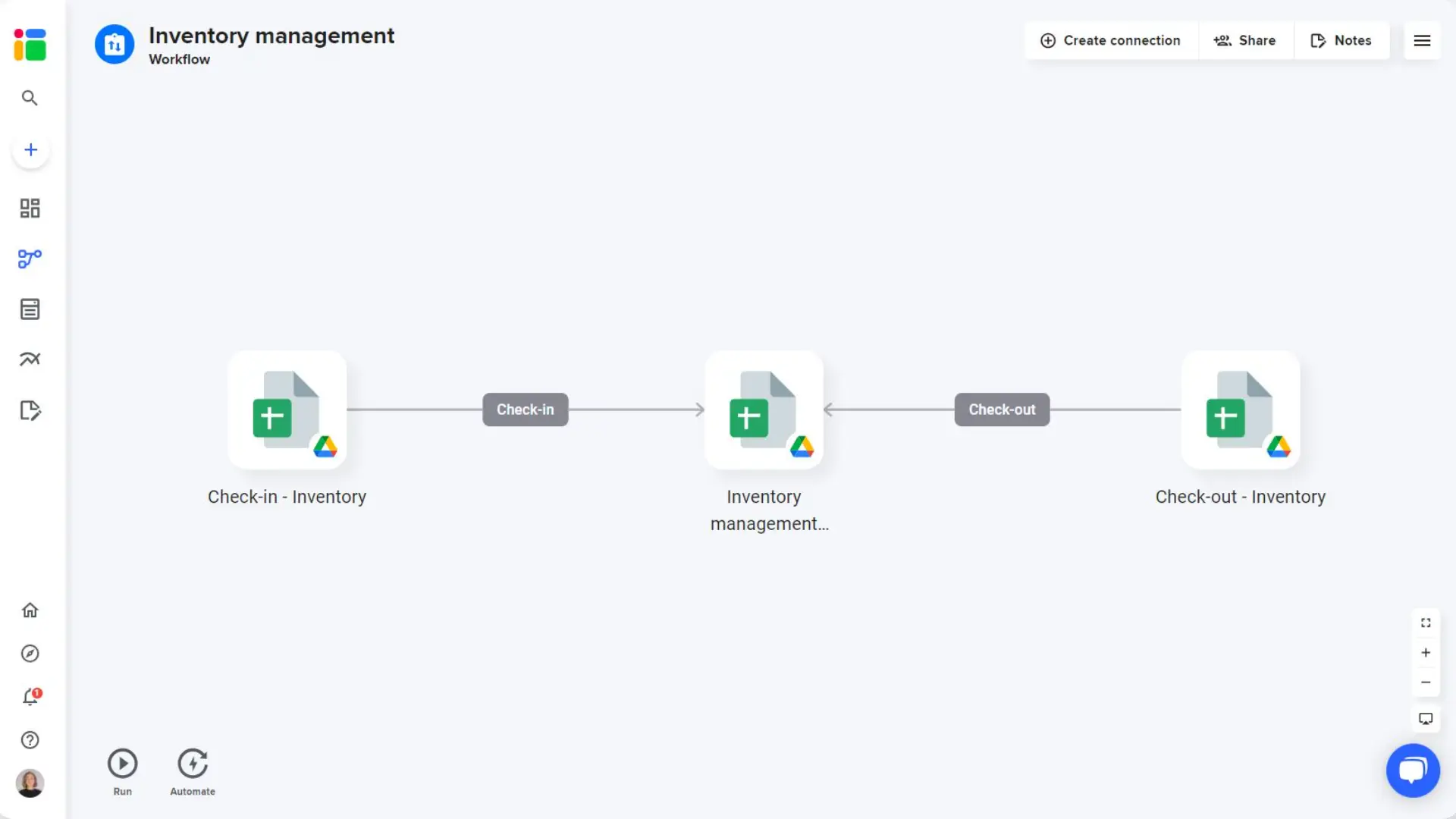Click the Run playback button
Image resolution: width=1456 pixels, height=819 pixels.
122,764
